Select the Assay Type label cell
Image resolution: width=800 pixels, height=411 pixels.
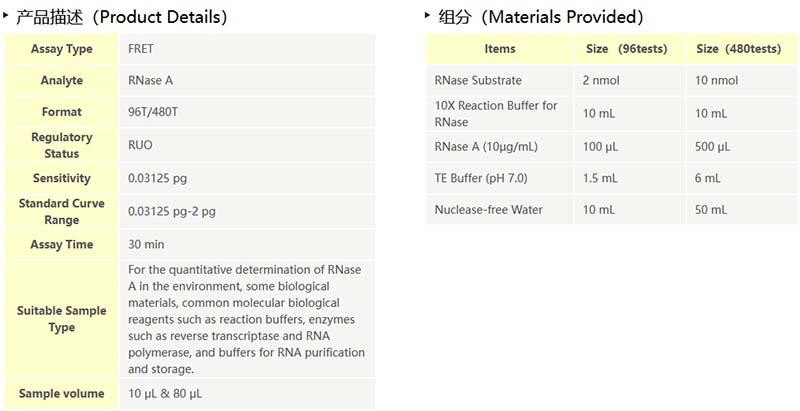[62, 49]
